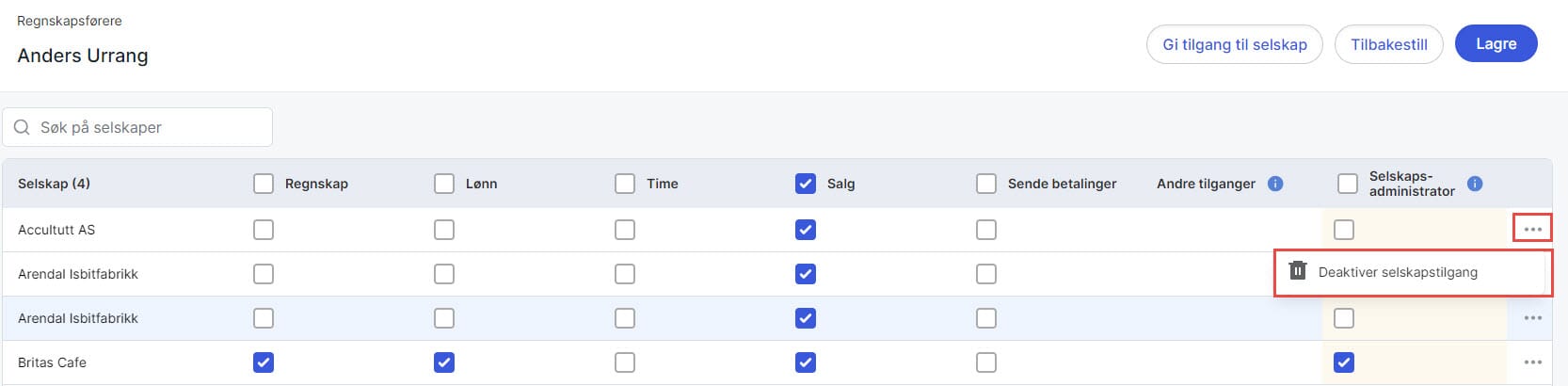Toggle the Regnskap header checkbox
This screenshot has width=1568, height=386.
point(264,184)
